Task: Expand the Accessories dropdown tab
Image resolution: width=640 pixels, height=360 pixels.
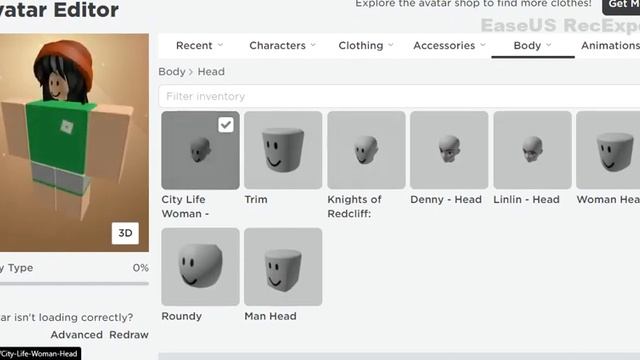Action: (x=449, y=45)
